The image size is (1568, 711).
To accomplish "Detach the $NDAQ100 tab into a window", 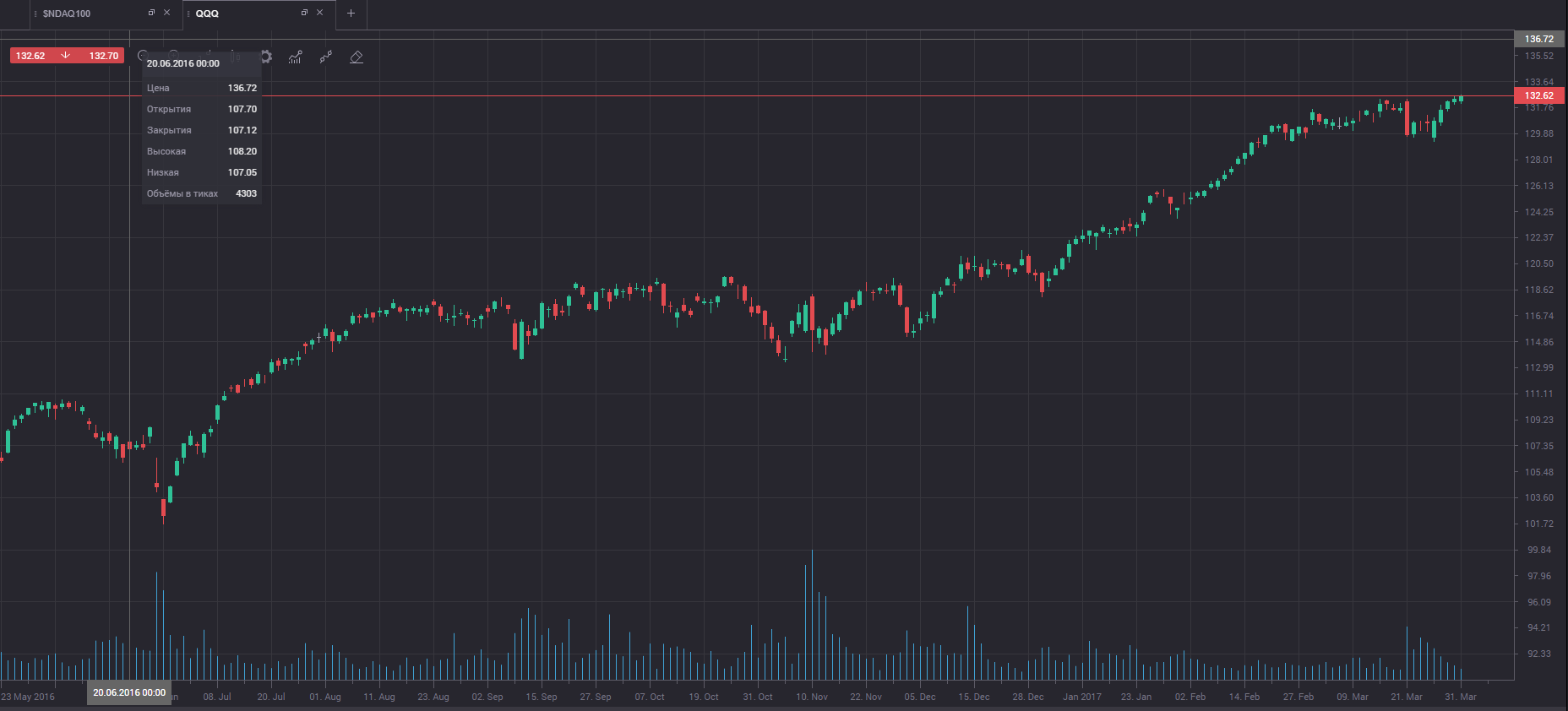I will click(151, 13).
